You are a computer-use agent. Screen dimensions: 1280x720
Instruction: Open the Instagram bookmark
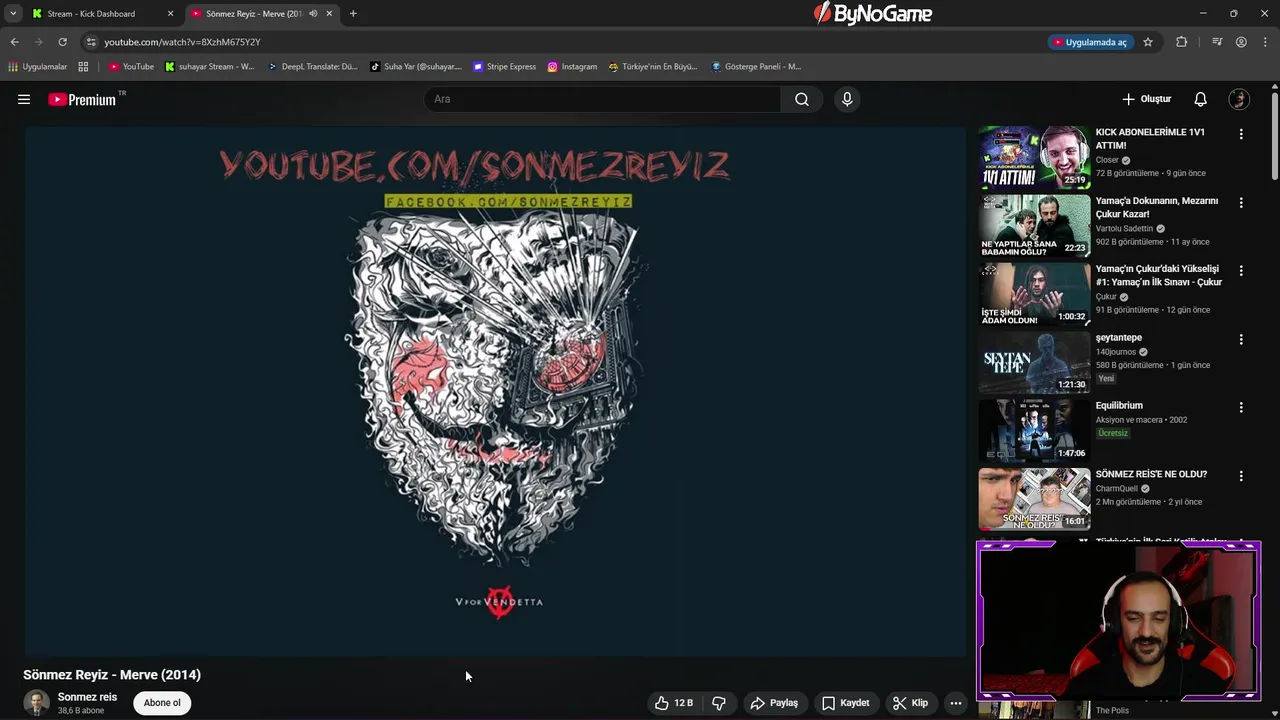click(x=572, y=67)
